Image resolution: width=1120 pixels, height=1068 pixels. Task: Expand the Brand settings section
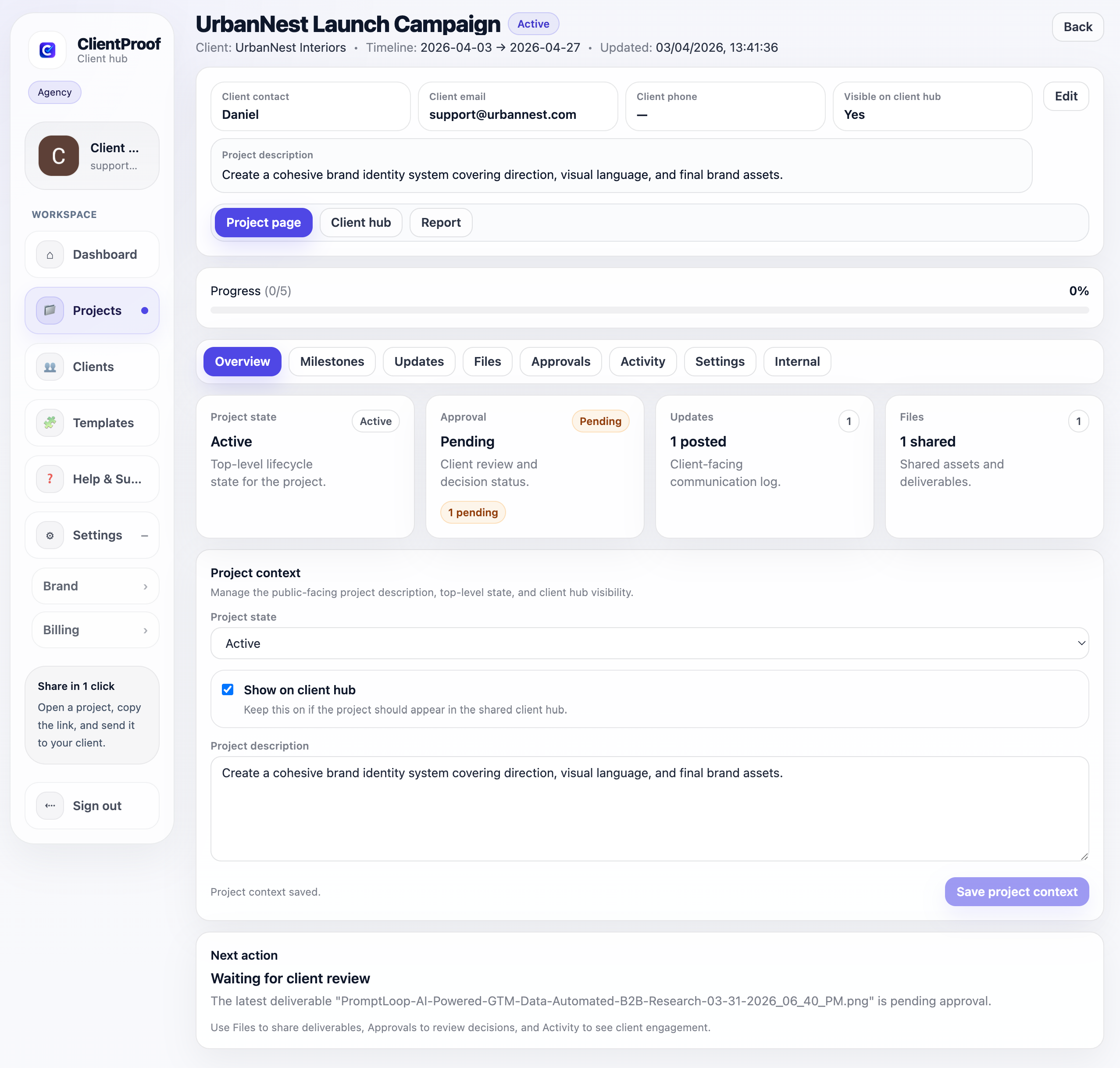click(x=95, y=586)
